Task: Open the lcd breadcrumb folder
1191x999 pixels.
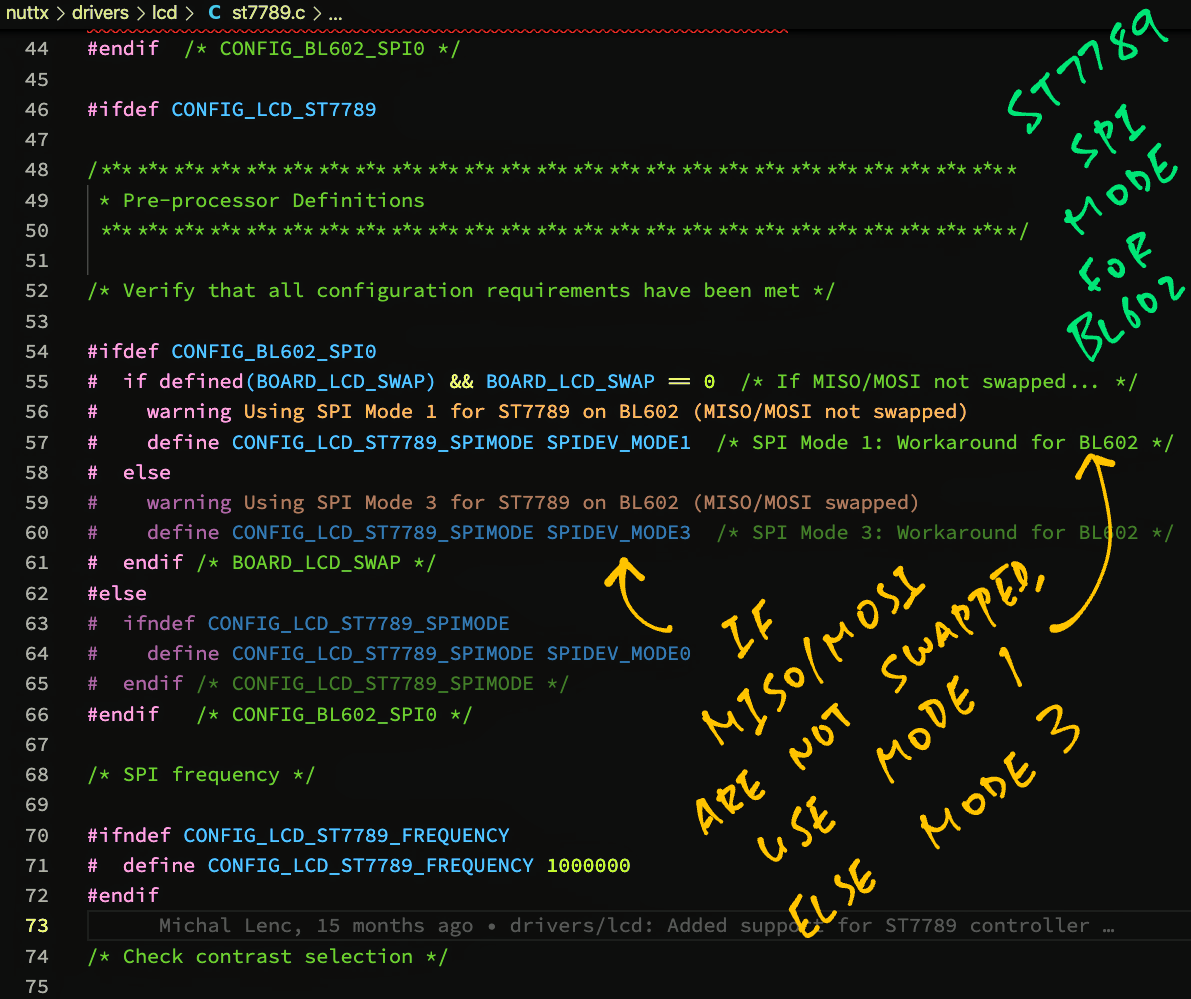Action: (x=165, y=14)
